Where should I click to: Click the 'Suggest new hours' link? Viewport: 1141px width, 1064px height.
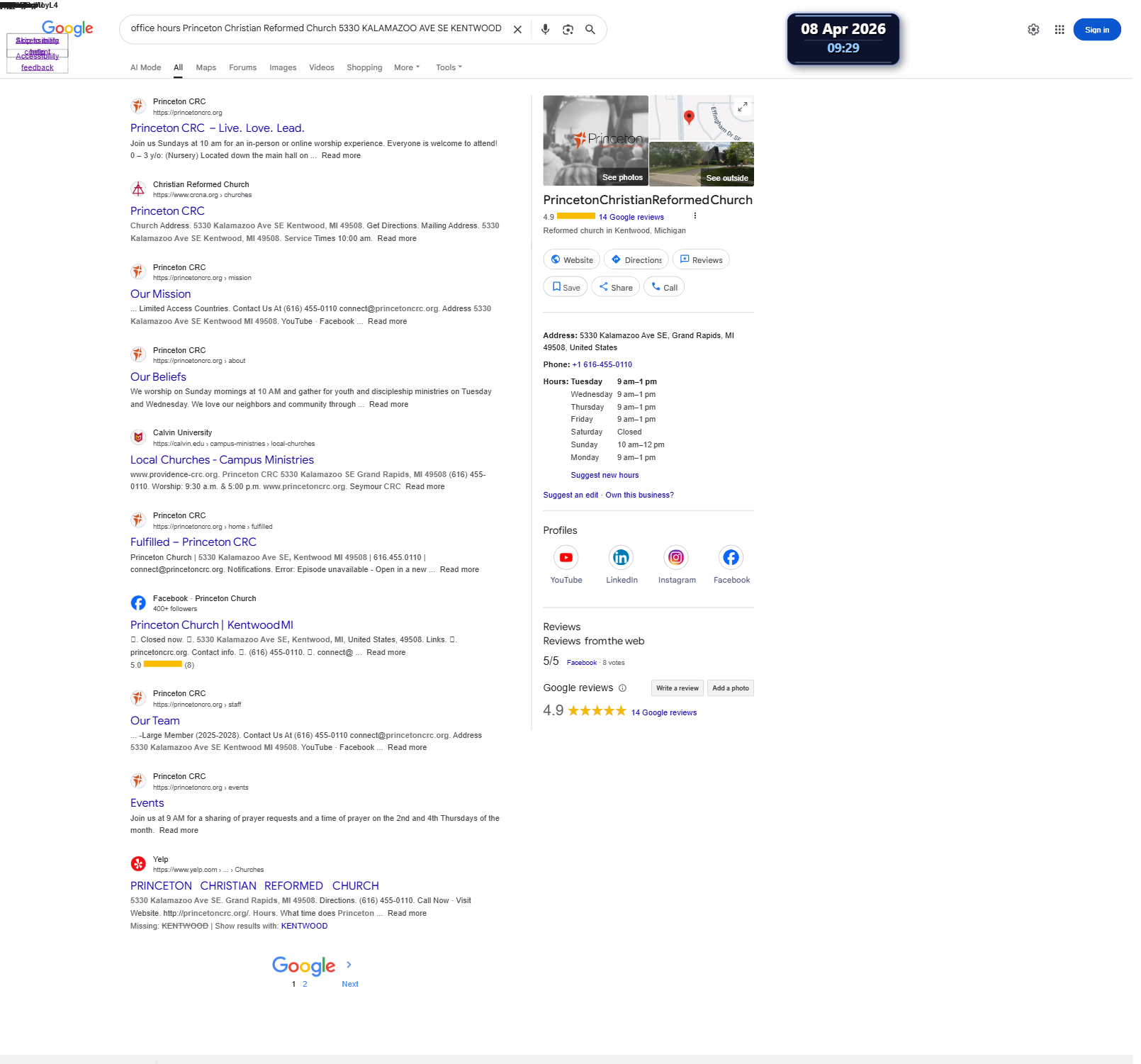coord(605,476)
